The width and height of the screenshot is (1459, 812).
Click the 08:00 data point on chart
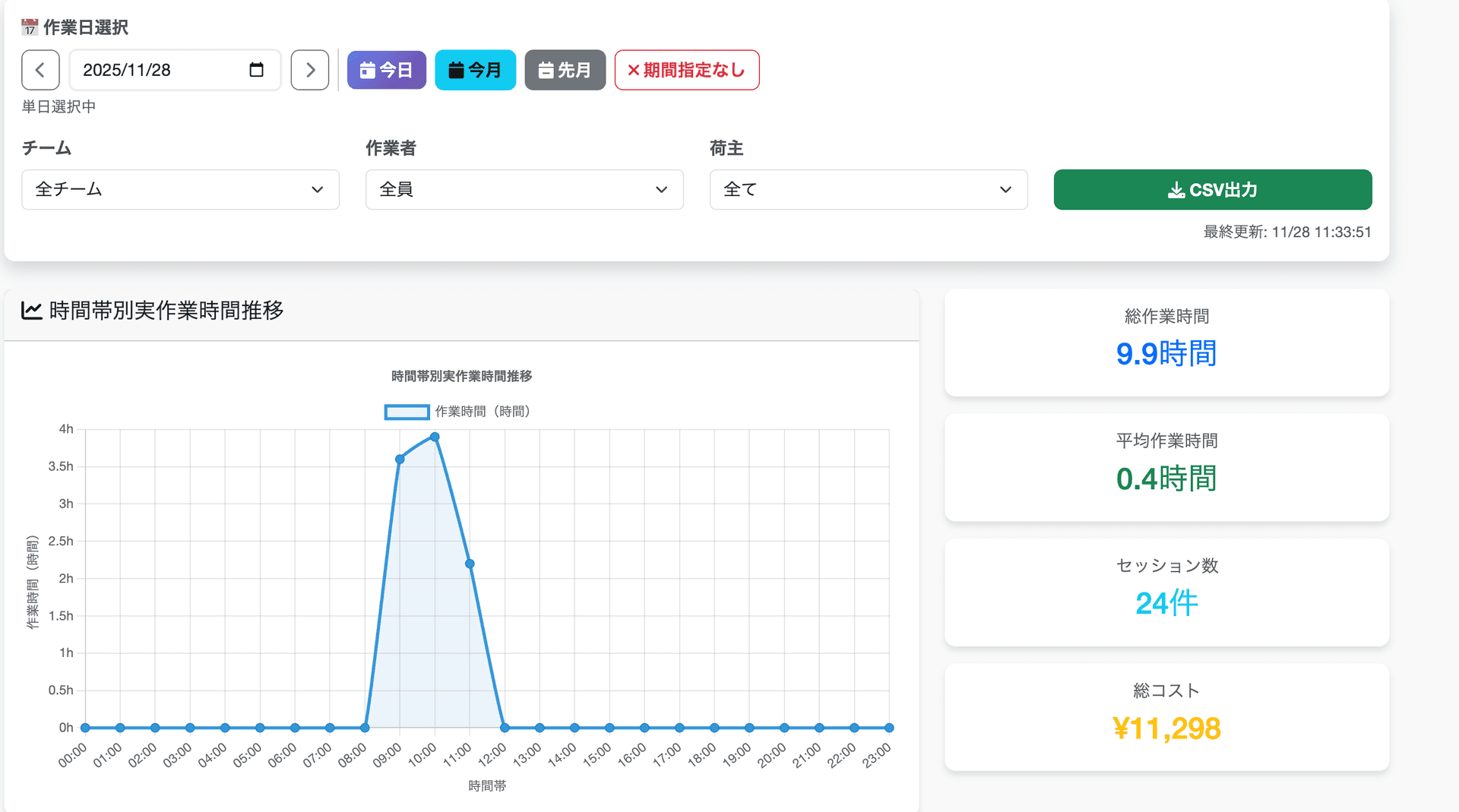coord(365,728)
